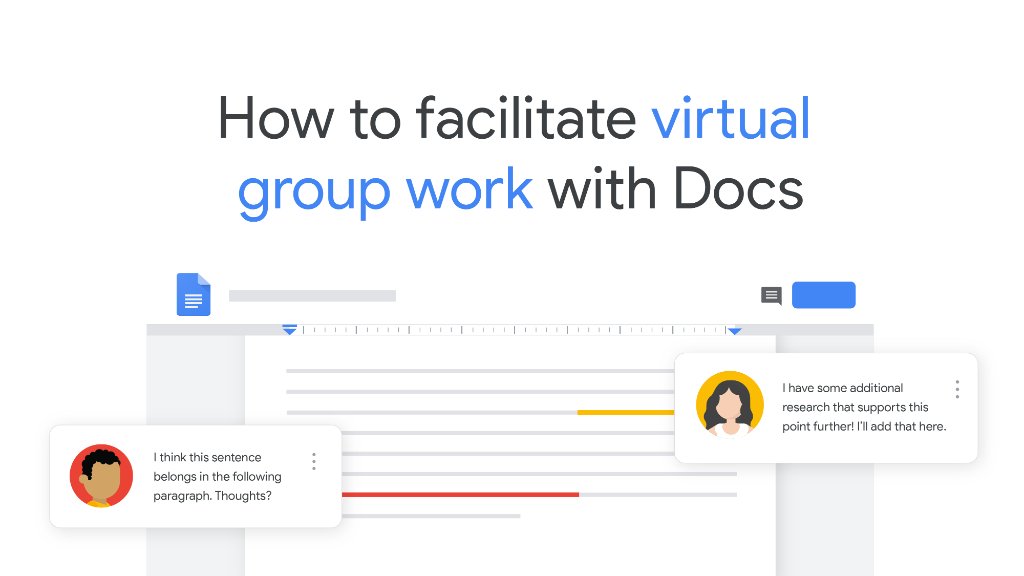Open the three-dot menu on the sentence comment
The image size is (1024, 576).
pyautogui.click(x=314, y=462)
